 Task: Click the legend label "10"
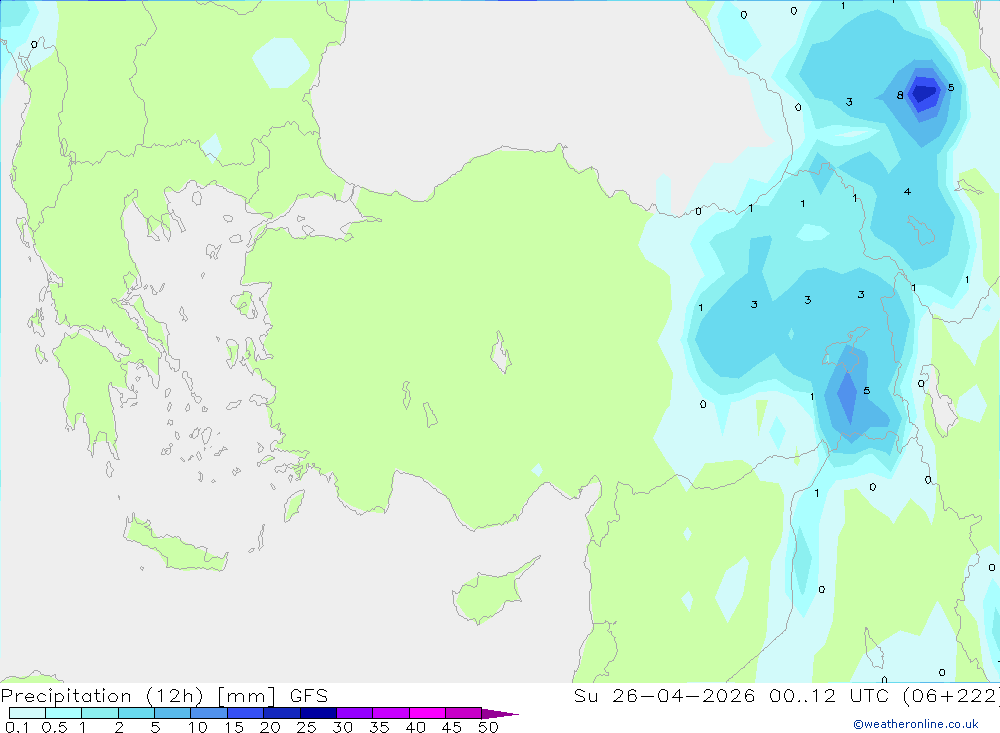coord(198,727)
